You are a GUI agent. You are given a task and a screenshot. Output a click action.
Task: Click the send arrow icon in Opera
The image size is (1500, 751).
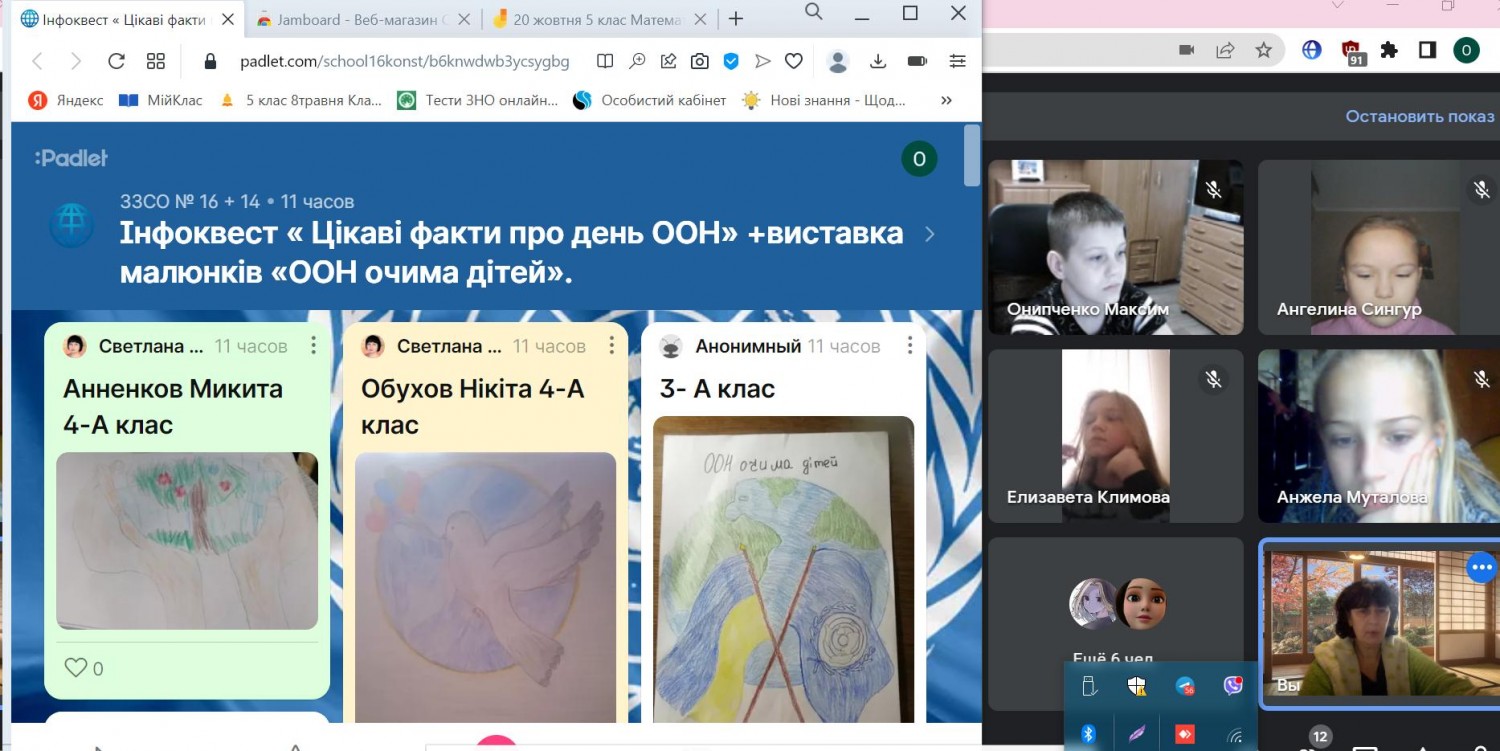point(763,61)
